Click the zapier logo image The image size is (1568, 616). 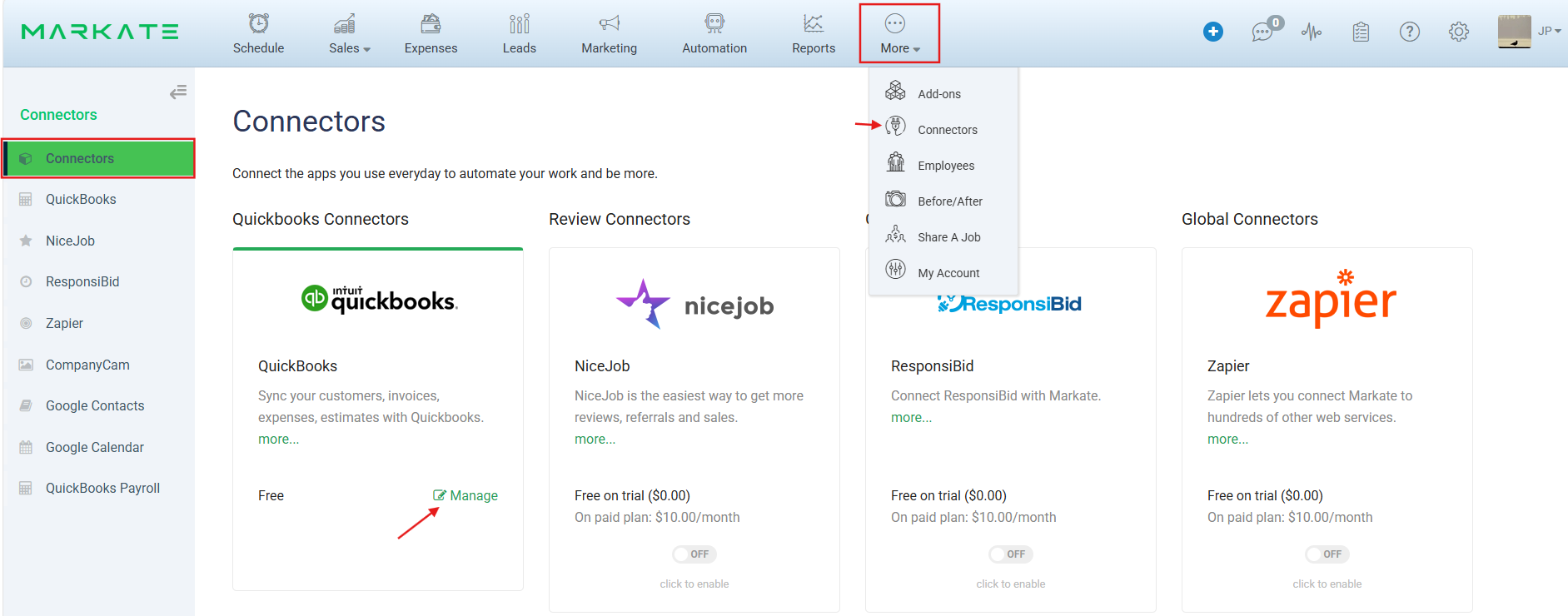point(1330,298)
